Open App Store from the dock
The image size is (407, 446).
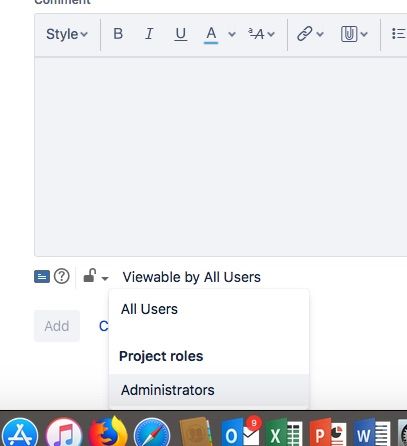20,432
